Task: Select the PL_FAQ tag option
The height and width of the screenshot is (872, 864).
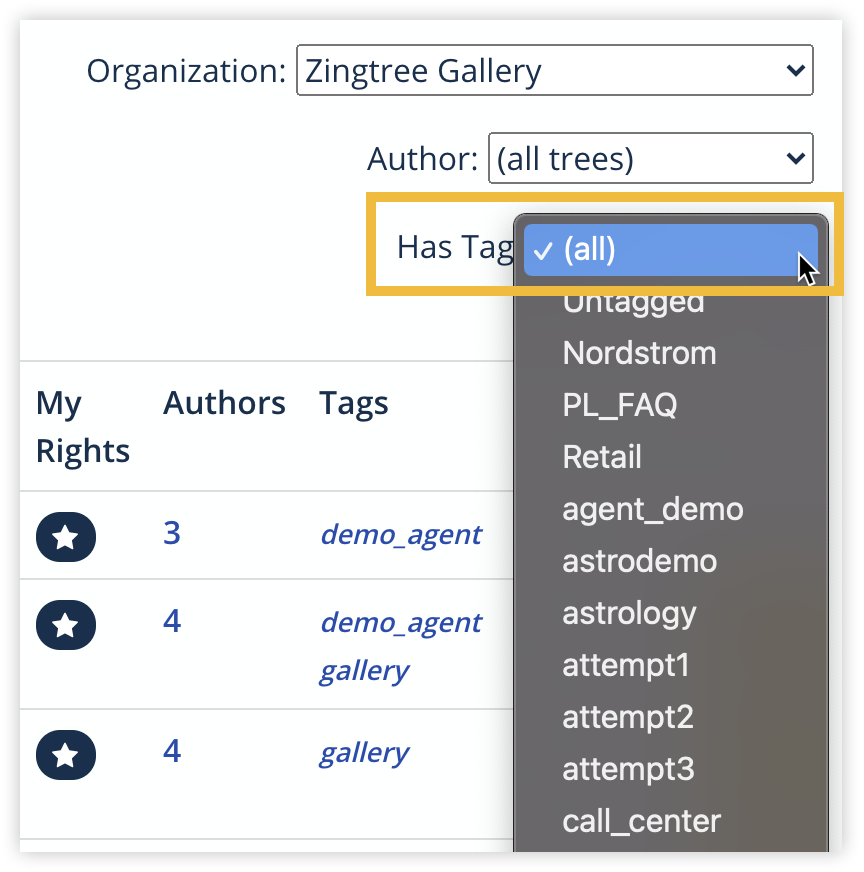Action: 620,405
